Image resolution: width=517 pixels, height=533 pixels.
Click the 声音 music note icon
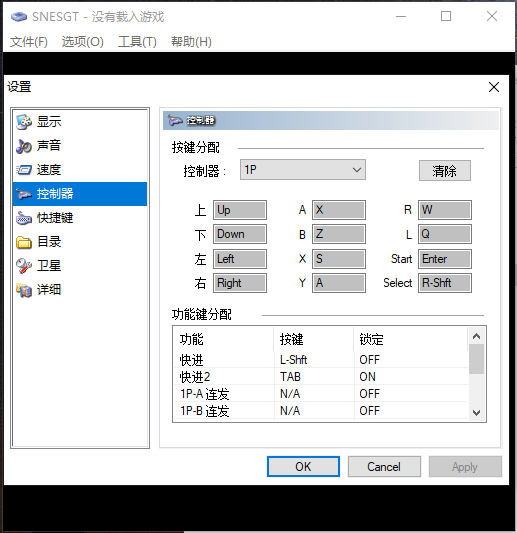click(x=24, y=146)
